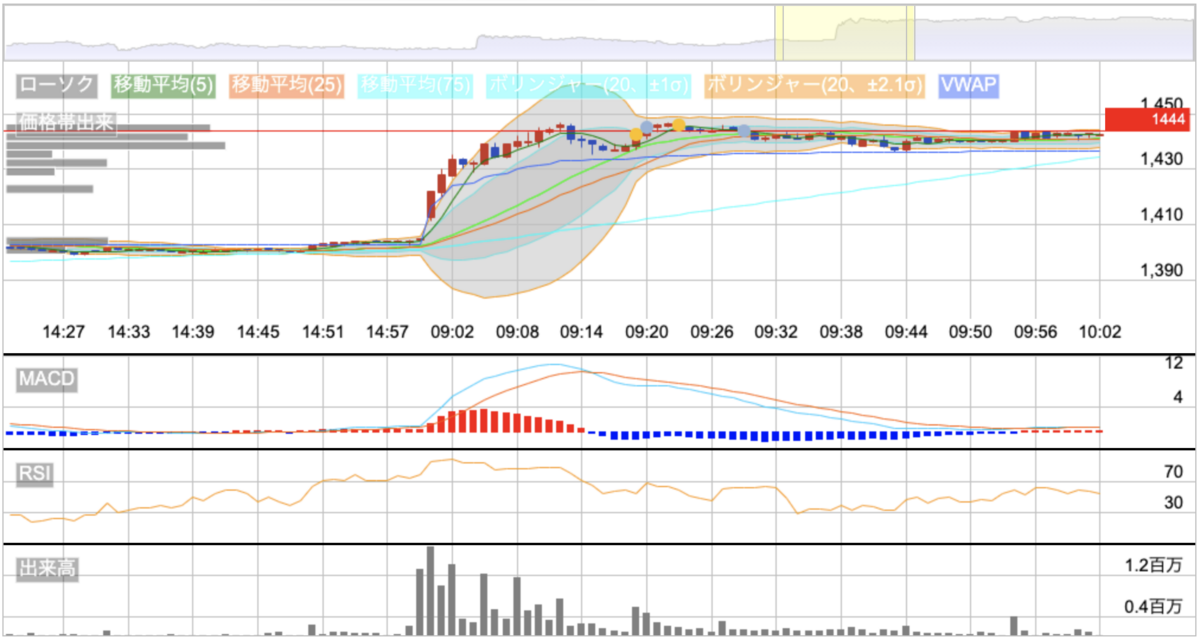Viewport: 1200px width, 640px height.
Task: Click the 1,390 price axis label
Action: click(1161, 271)
